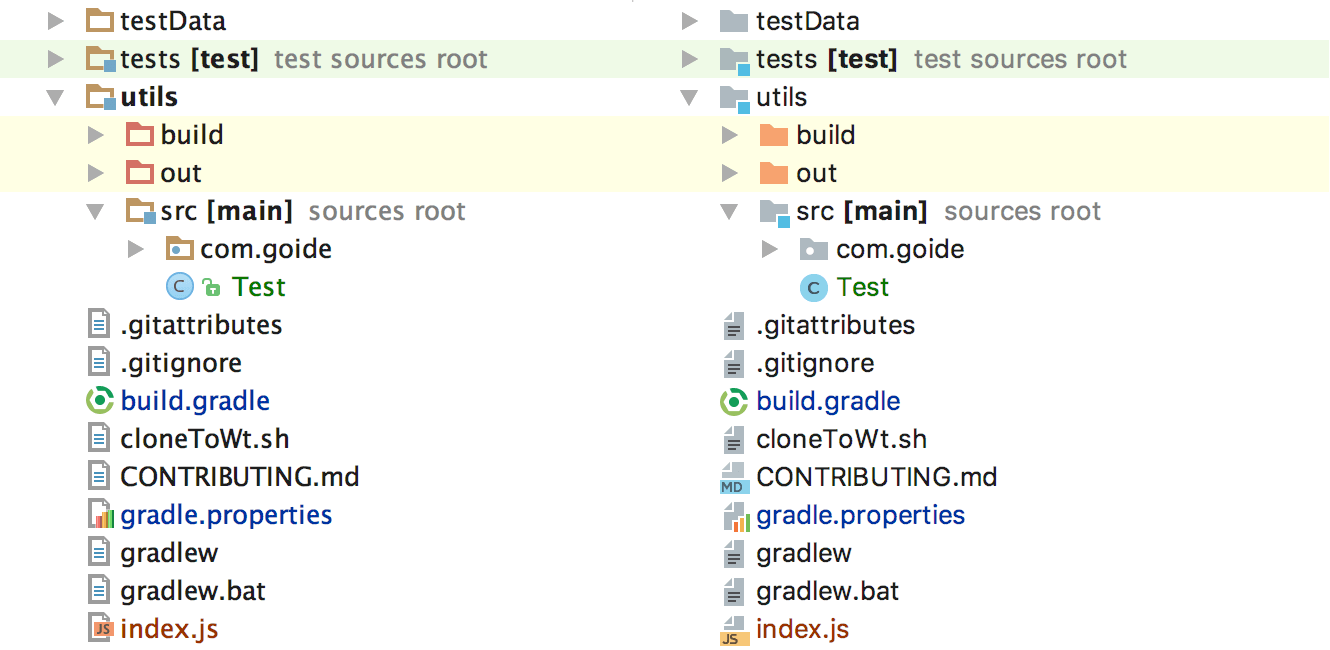This screenshot has height=650, width=1330.
Task: Select gradlew.bat in the right tree
Action: (x=827, y=591)
